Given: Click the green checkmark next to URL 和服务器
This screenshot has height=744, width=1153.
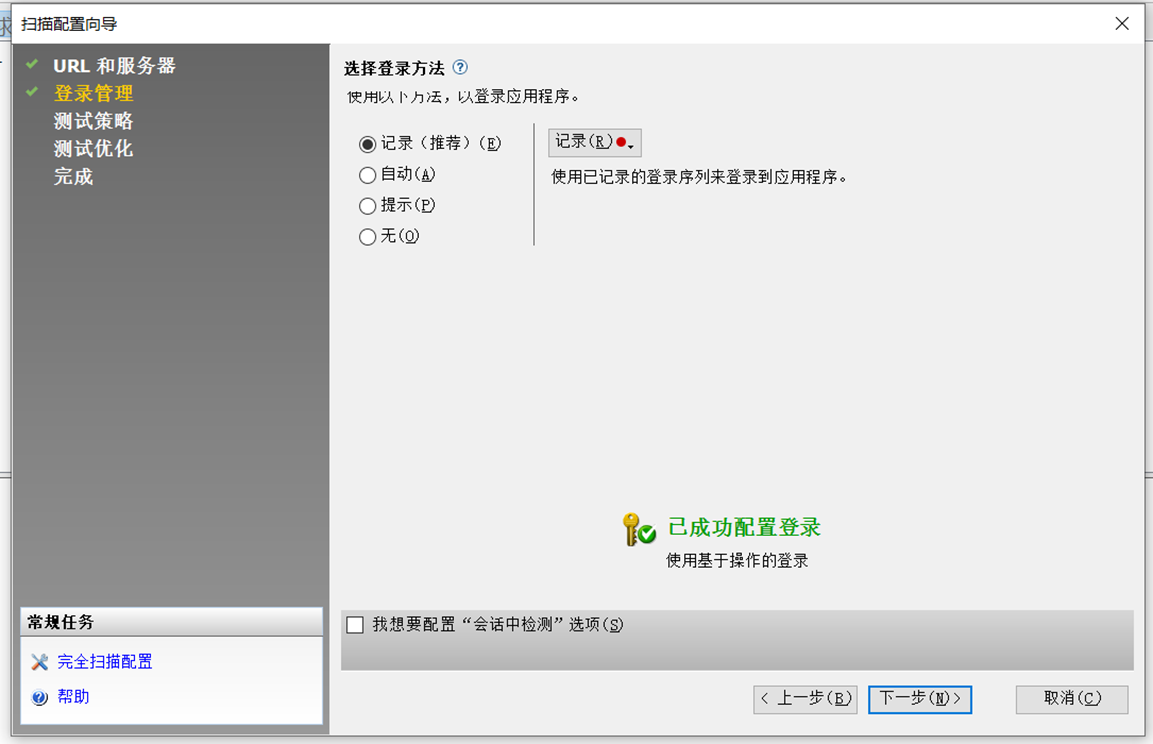Looking at the screenshot, I should click(32, 65).
